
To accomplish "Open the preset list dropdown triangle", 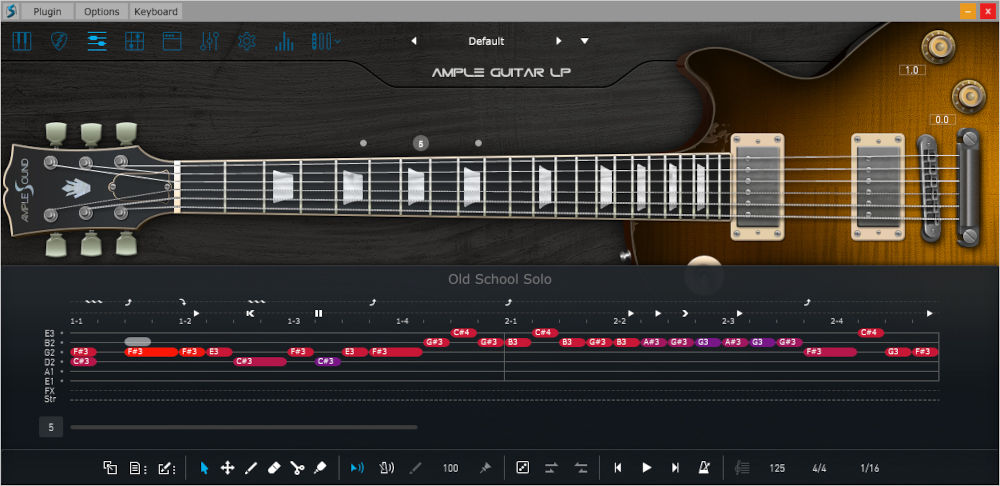I will (x=584, y=41).
